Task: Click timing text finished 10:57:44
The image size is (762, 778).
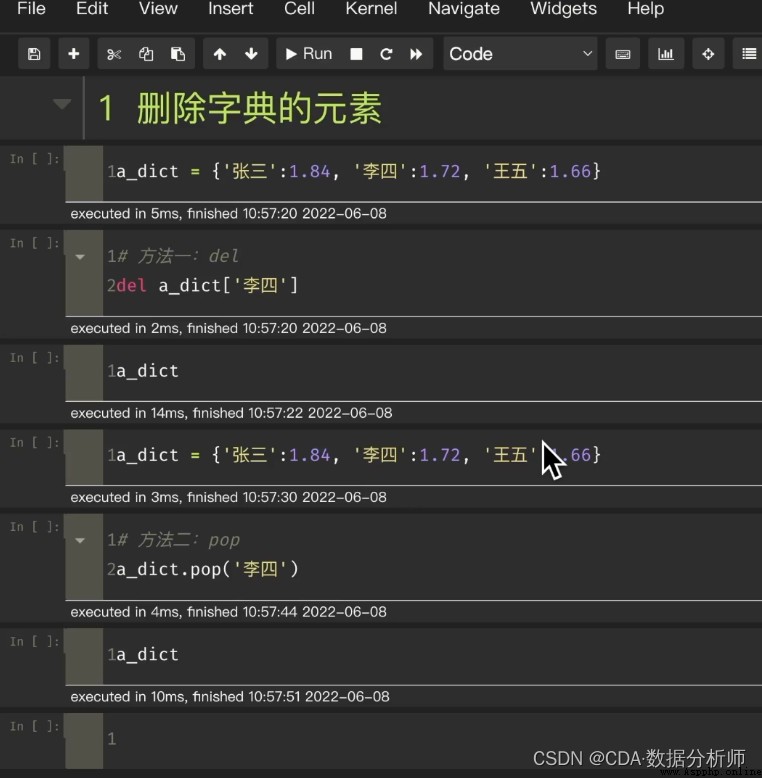Action: click(287, 612)
